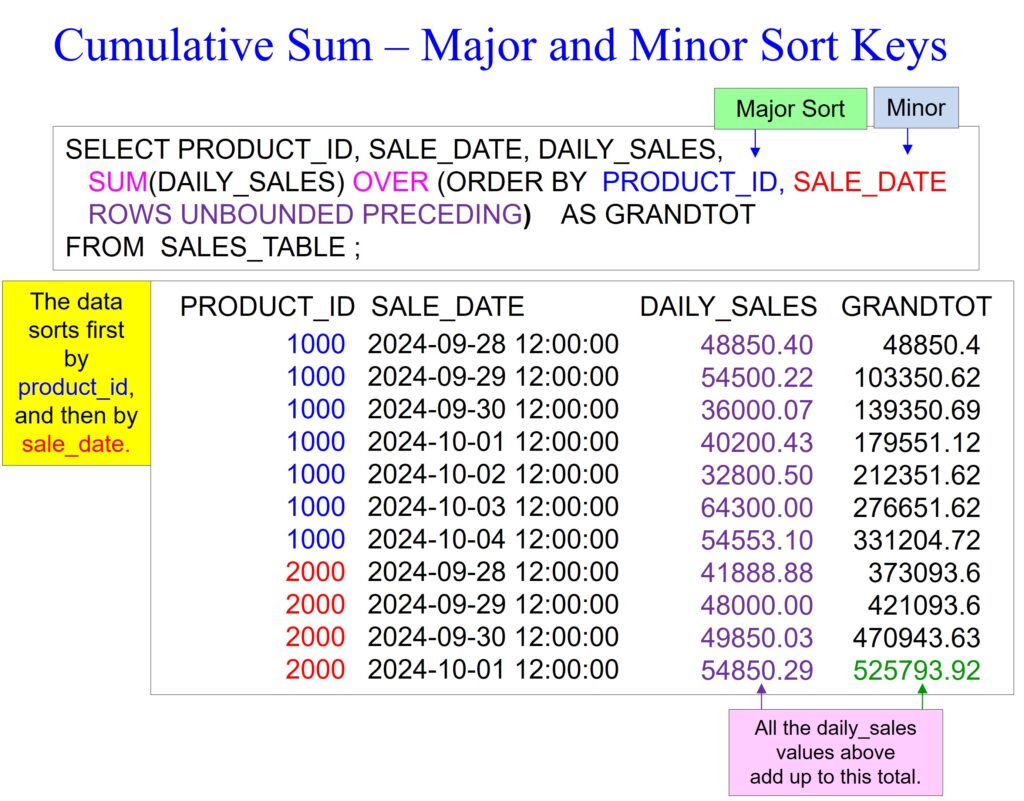The height and width of the screenshot is (801, 1024).
Task: Click the yellow data sorts note box
Action: coord(76,372)
